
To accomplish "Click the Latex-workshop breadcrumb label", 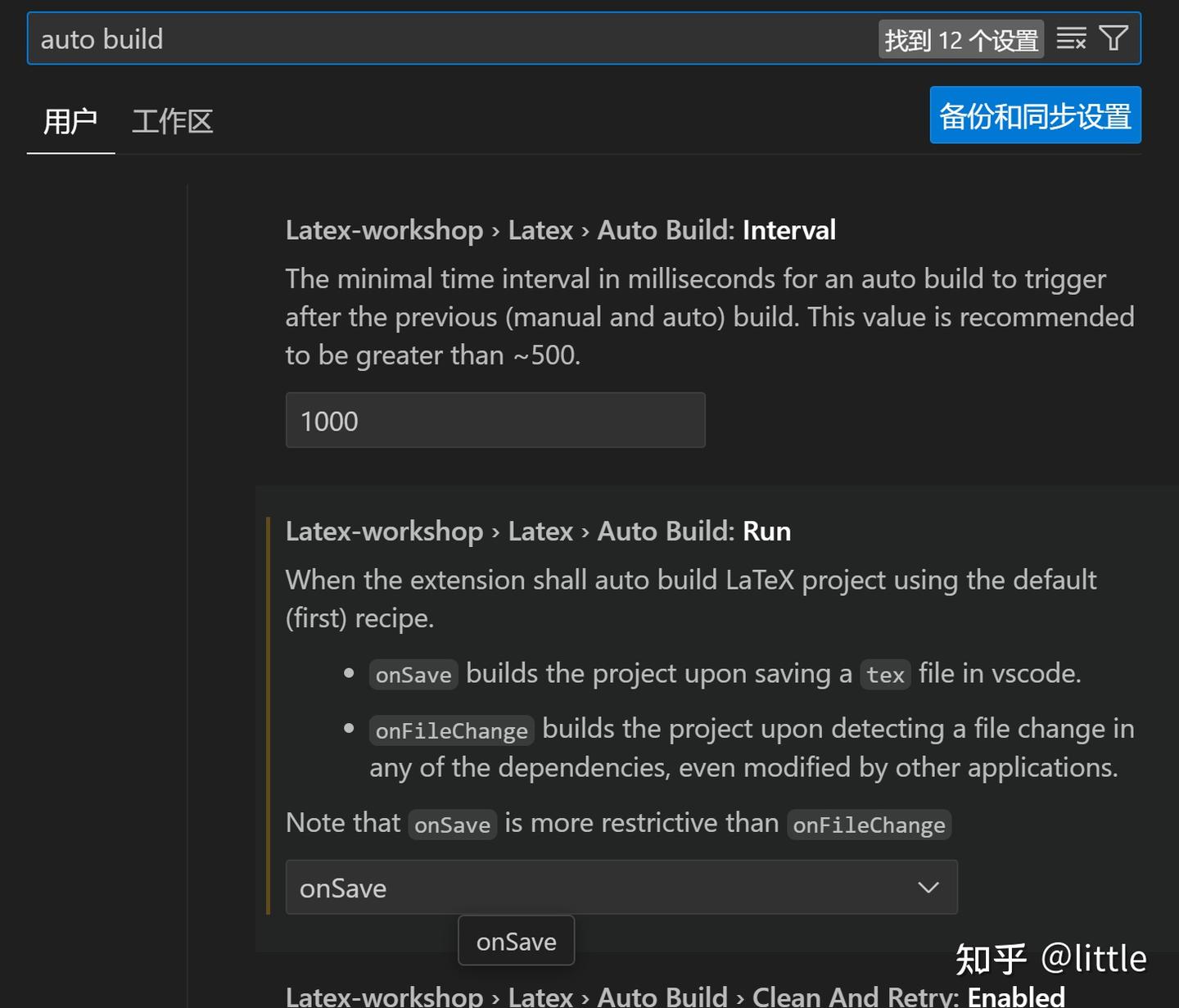I will [385, 230].
